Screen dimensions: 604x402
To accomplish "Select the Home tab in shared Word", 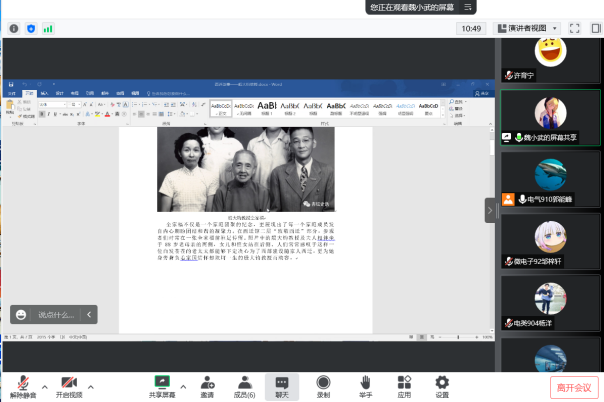I will coord(29,93).
